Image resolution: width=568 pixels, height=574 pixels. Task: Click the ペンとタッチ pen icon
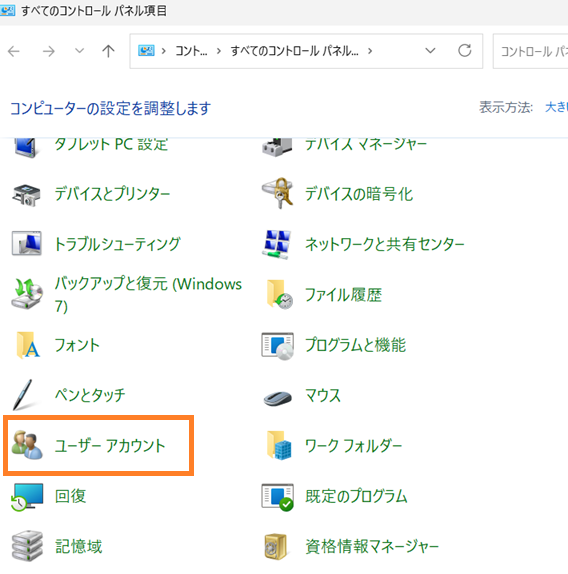coord(23,395)
